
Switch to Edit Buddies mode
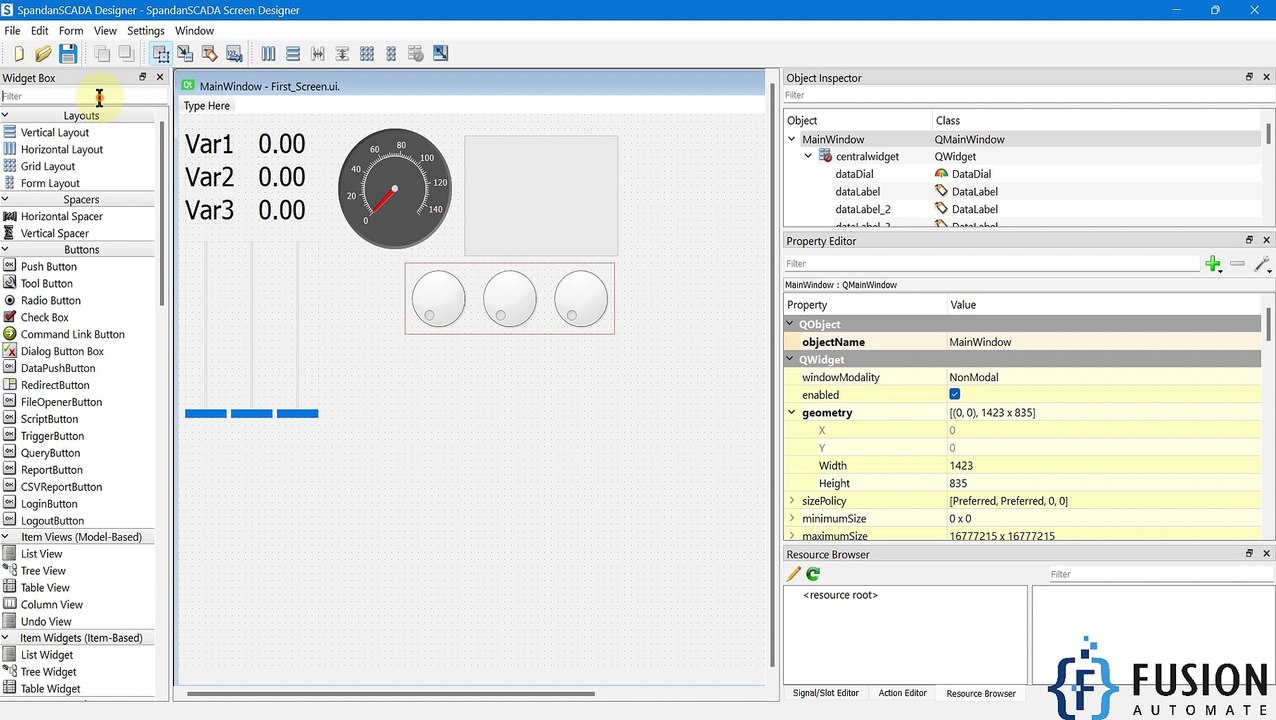(x=210, y=54)
